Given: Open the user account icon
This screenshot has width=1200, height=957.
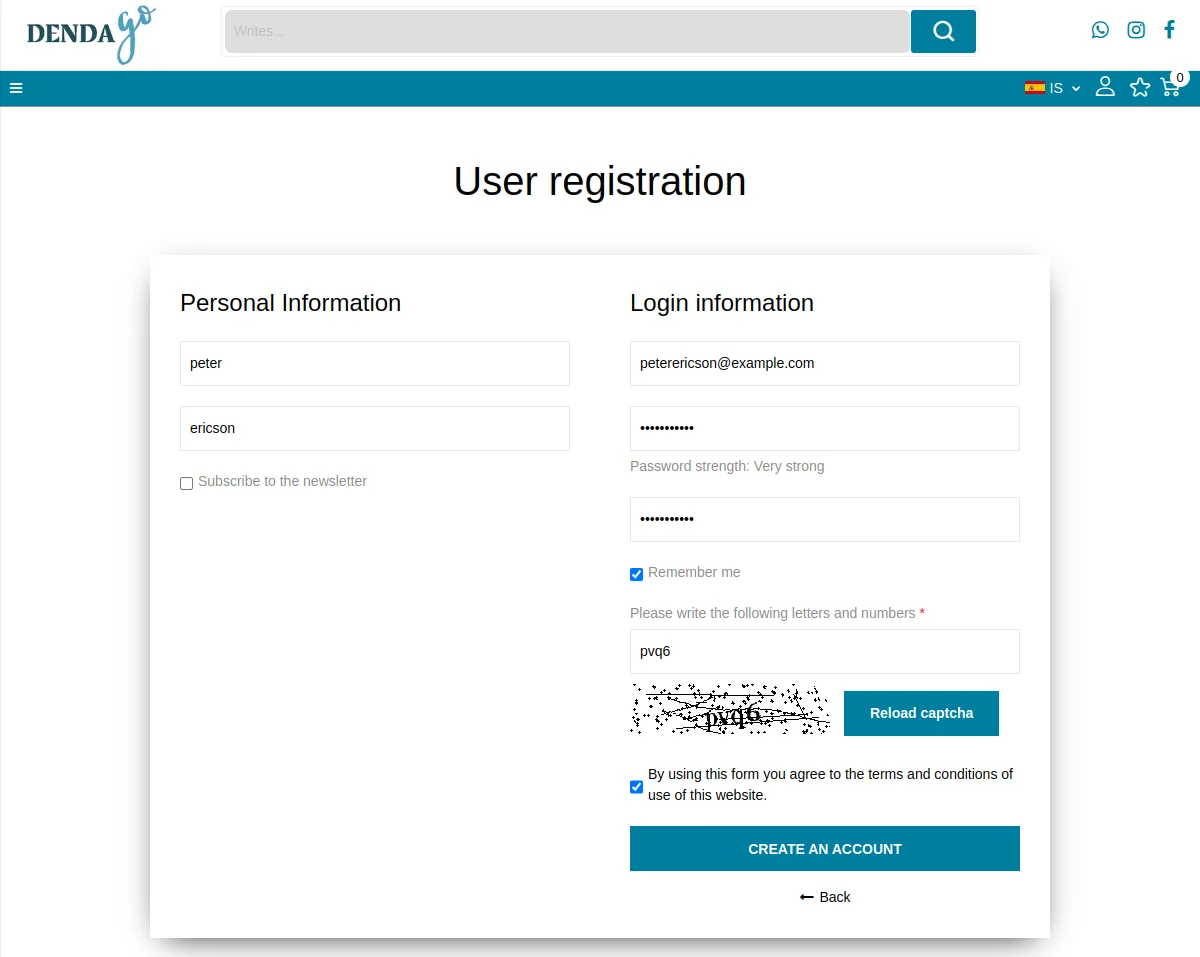Looking at the screenshot, I should (1105, 87).
